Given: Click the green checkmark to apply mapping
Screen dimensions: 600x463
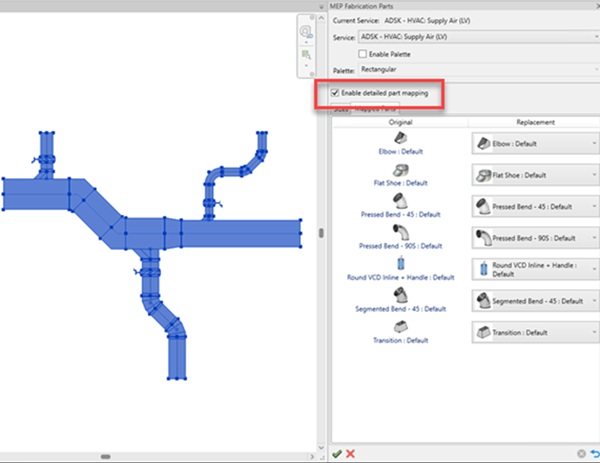Looking at the screenshot, I should point(337,454).
